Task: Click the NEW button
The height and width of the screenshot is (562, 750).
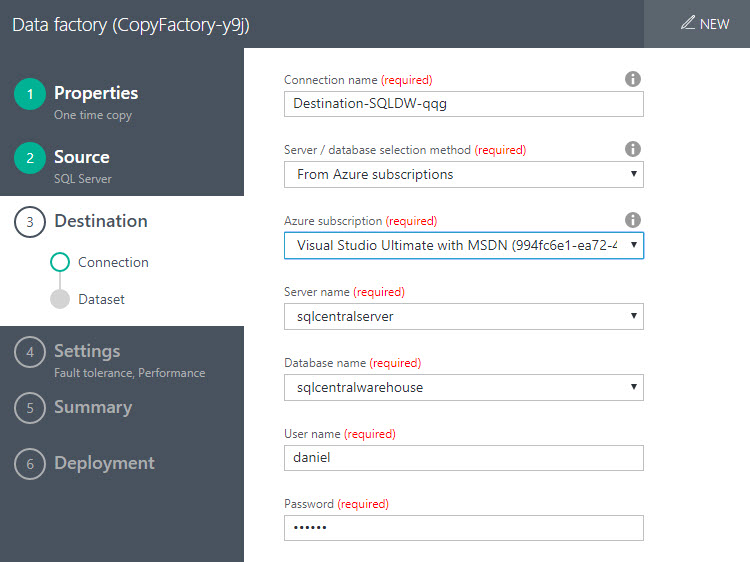Action: coord(705,23)
